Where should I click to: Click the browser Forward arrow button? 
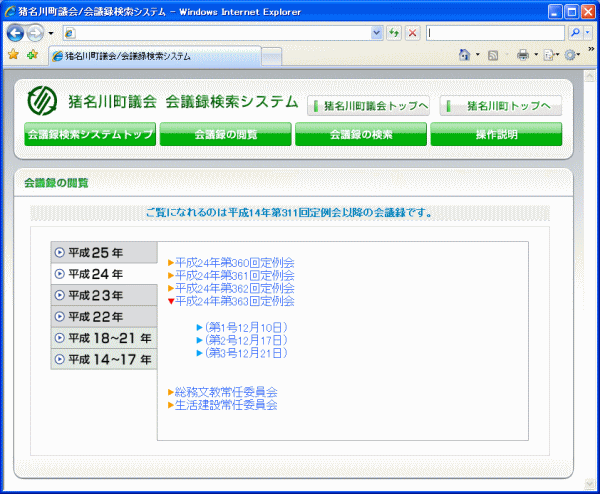[36, 33]
